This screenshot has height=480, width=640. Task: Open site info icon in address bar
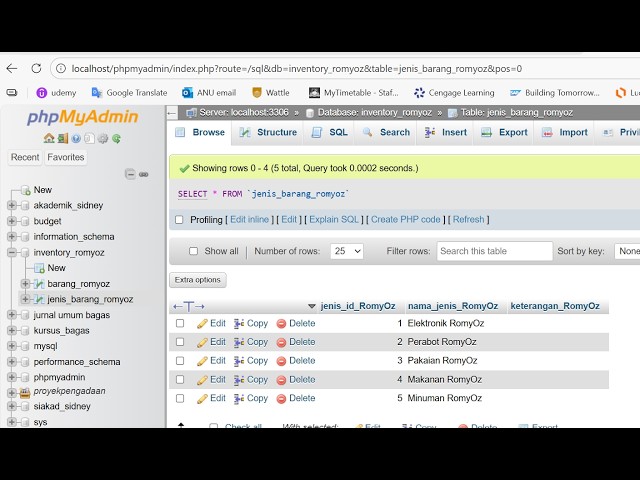pos(61,69)
